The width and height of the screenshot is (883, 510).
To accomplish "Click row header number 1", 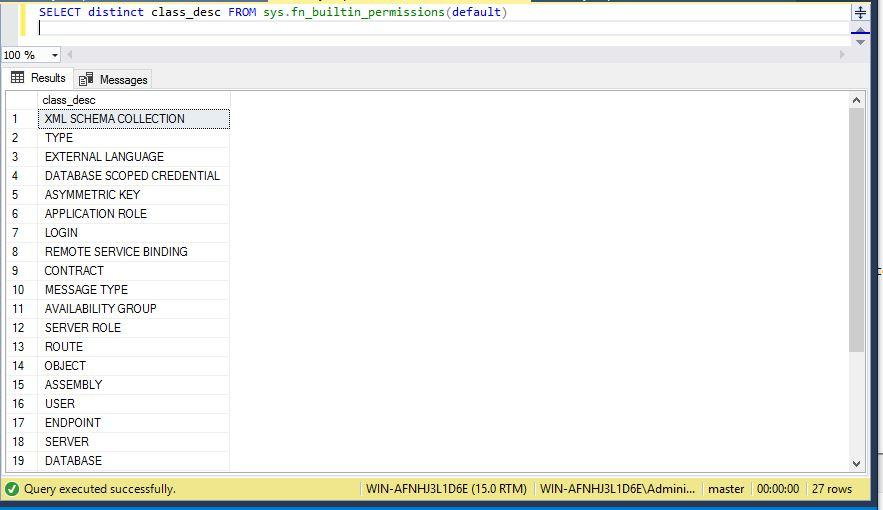I will 21,119.
